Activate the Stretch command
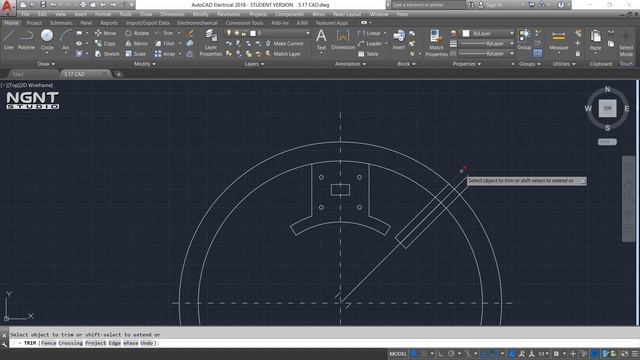 (x=107, y=53)
